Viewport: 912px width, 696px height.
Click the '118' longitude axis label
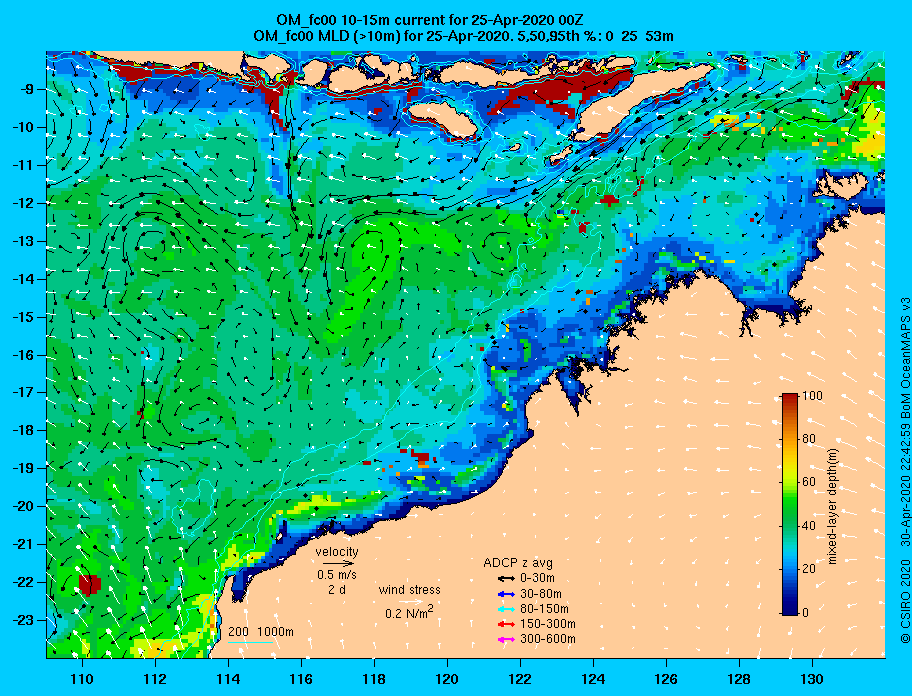(x=374, y=679)
